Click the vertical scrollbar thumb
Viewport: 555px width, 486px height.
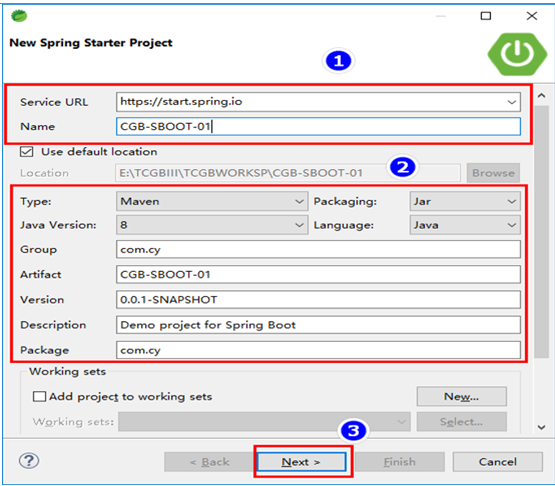click(541, 232)
